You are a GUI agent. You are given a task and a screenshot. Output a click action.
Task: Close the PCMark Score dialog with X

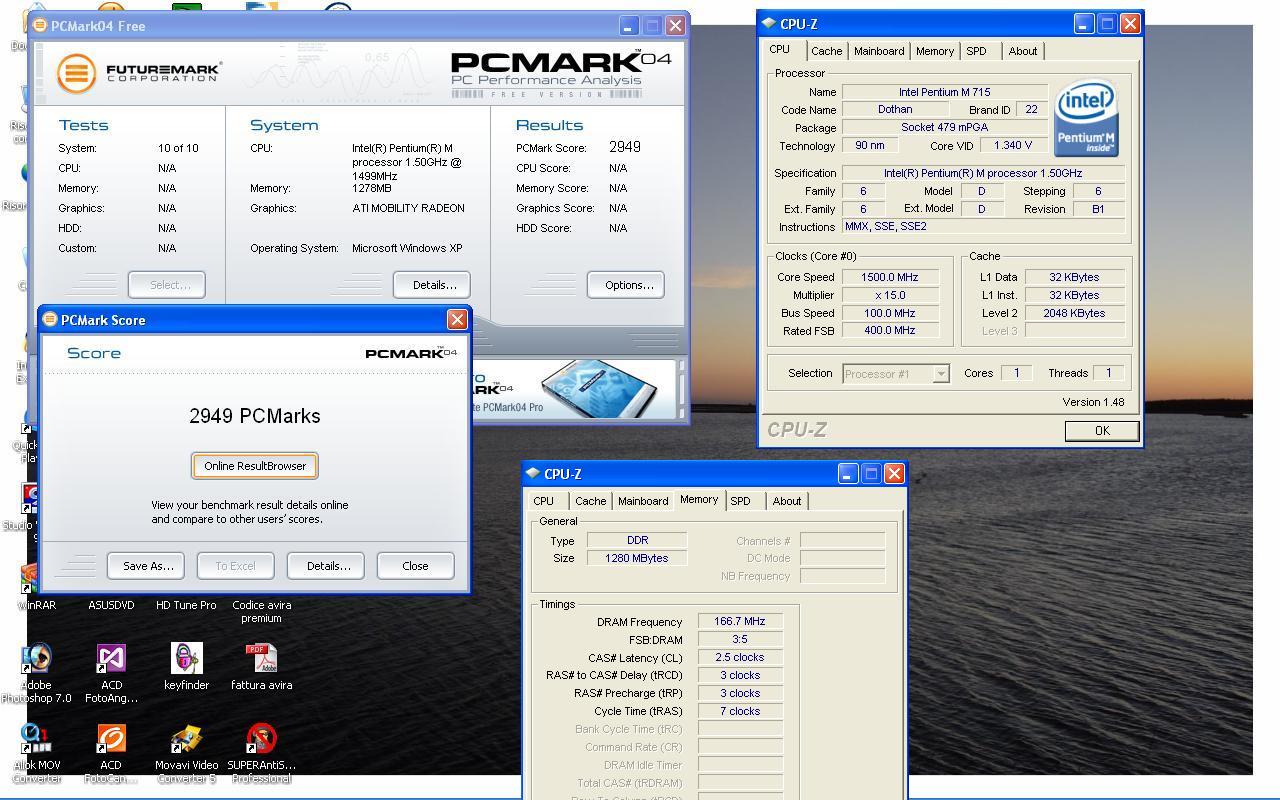[x=457, y=320]
